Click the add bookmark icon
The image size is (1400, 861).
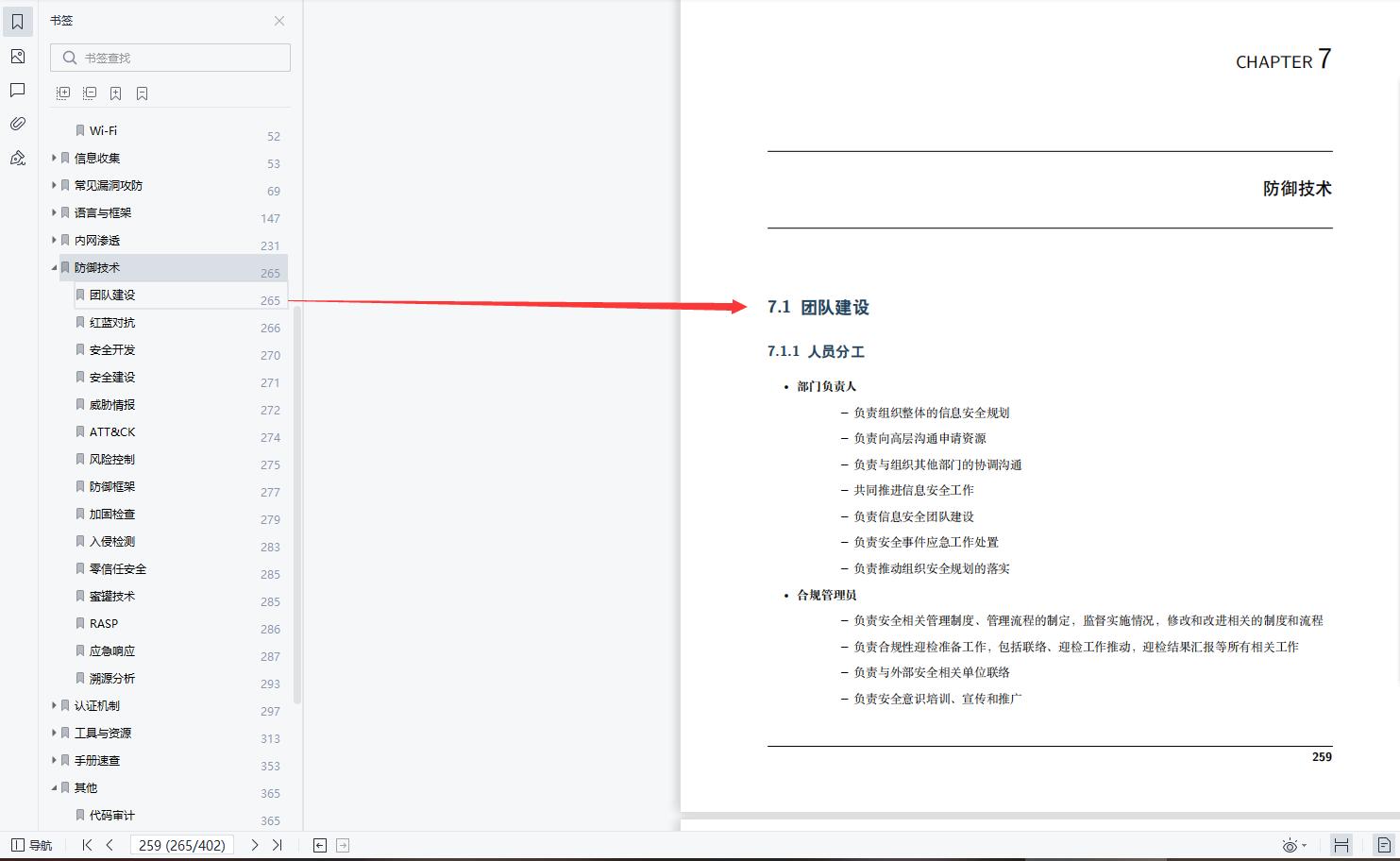[115, 93]
